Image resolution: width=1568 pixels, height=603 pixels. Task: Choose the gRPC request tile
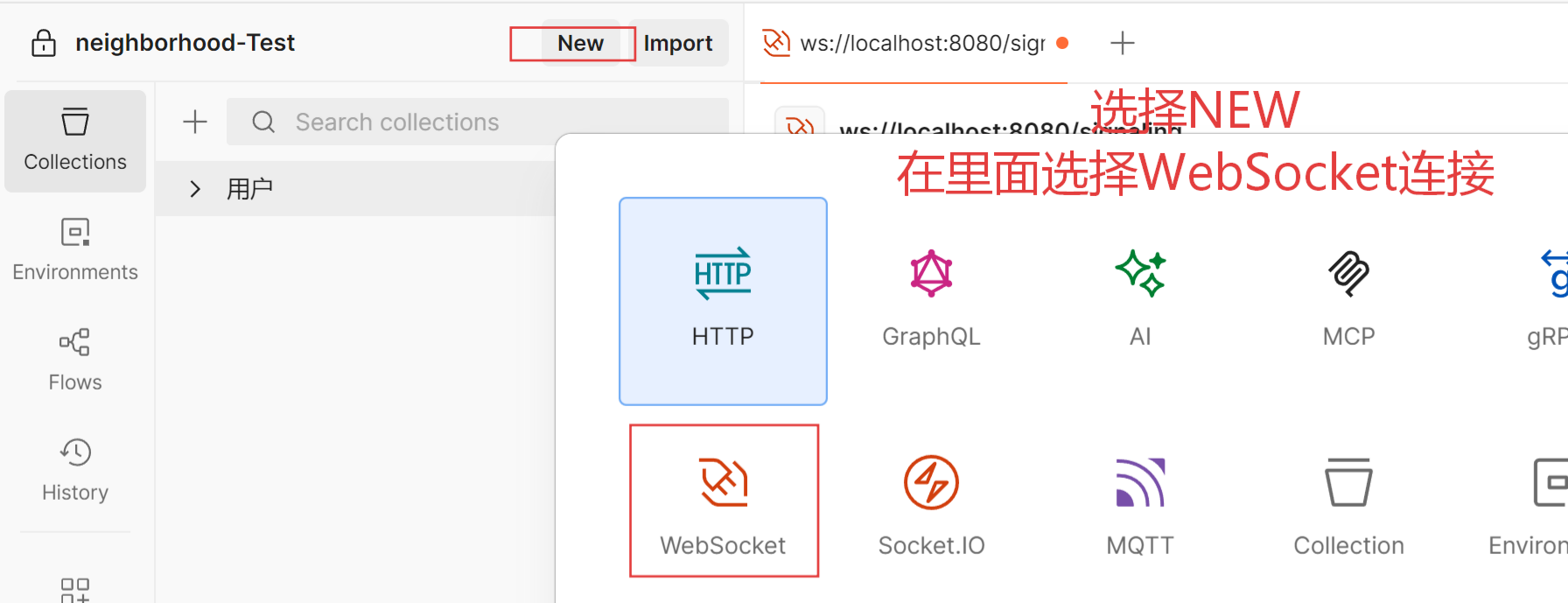1546,301
